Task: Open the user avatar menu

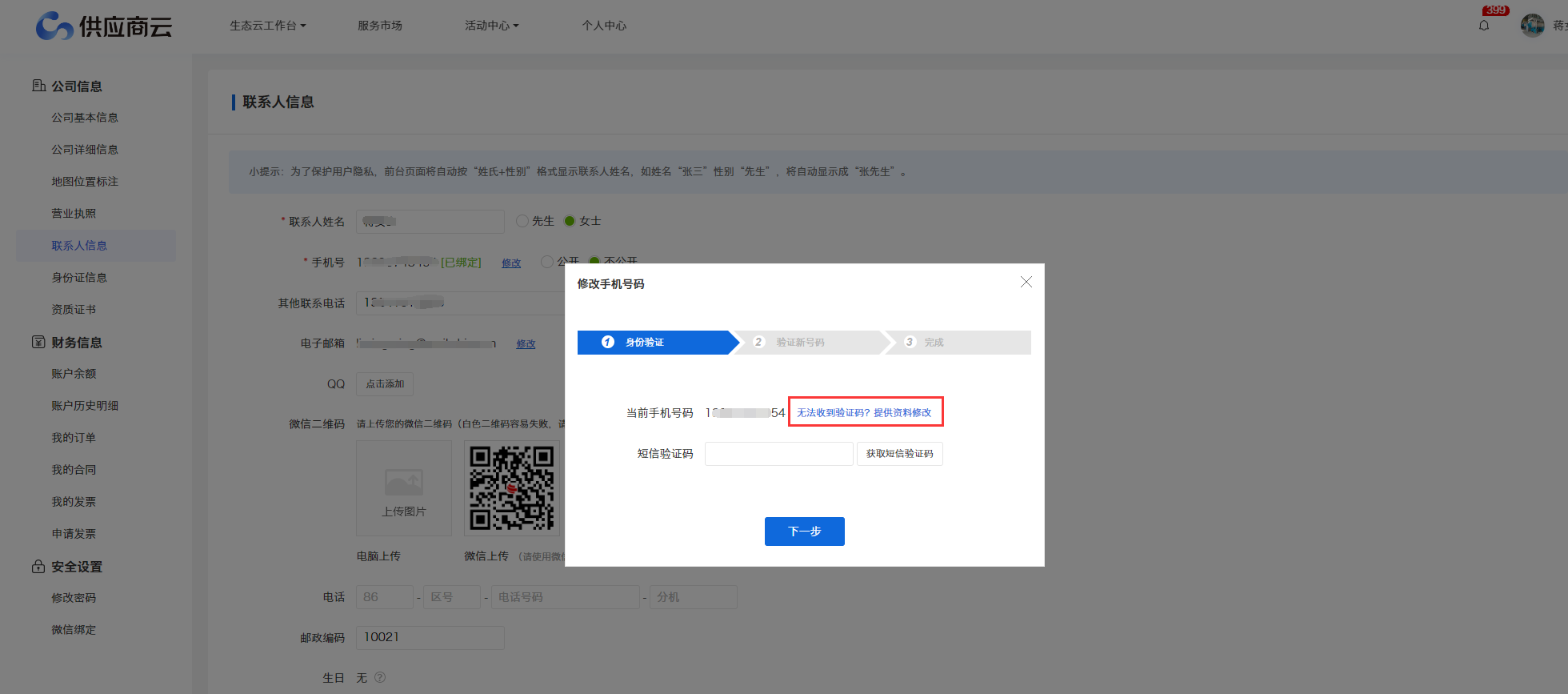Action: (1532, 26)
